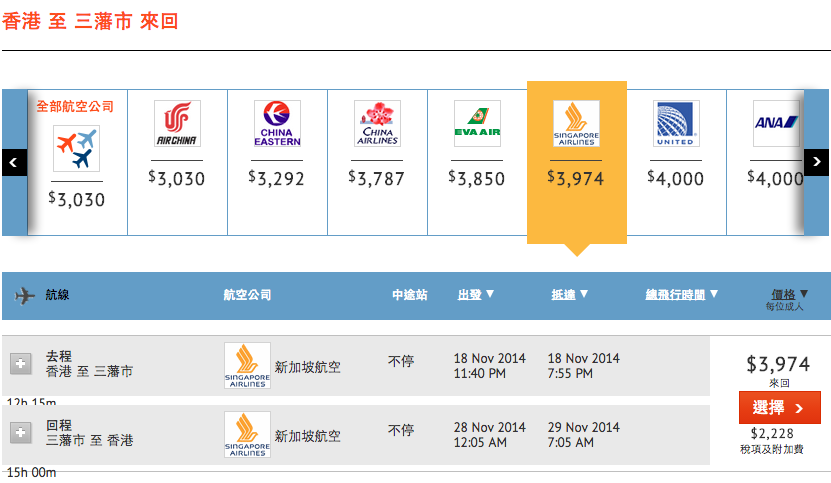Show previous airlines with left arrow
This screenshot has width=831, height=483.
[x=14, y=162]
